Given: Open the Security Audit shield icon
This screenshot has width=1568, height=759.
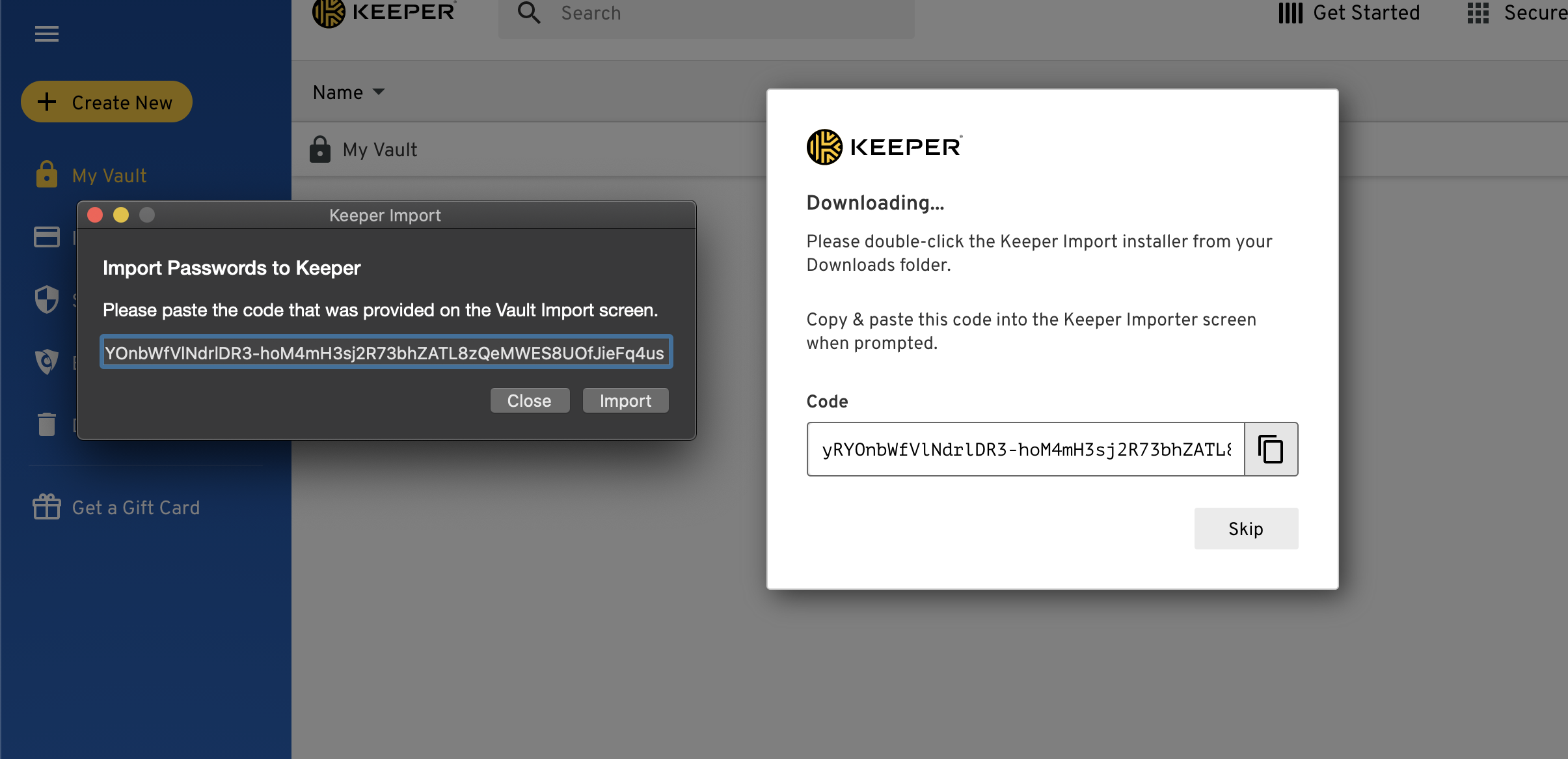Looking at the screenshot, I should (x=47, y=299).
